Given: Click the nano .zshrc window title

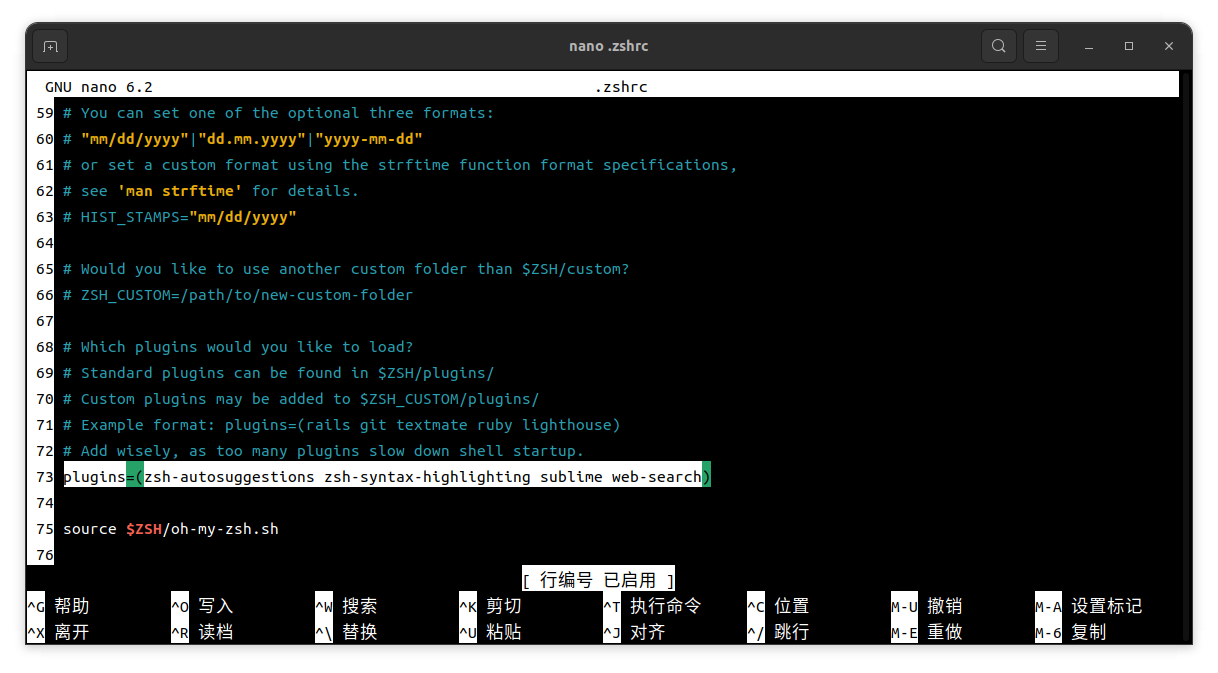Looking at the screenshot, I should (x=608, y=46).
